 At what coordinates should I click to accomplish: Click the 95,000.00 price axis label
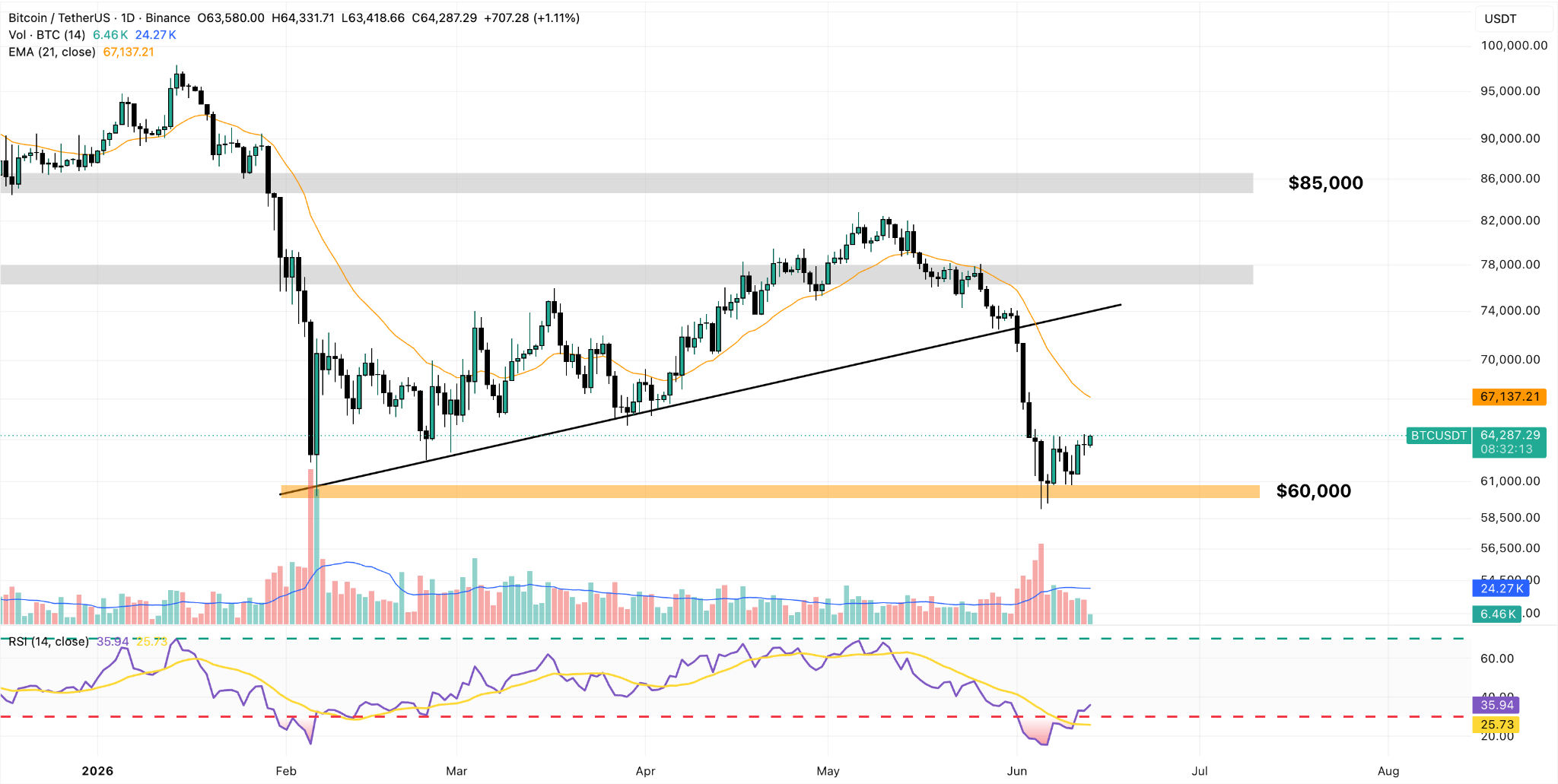click(1510, 91)
